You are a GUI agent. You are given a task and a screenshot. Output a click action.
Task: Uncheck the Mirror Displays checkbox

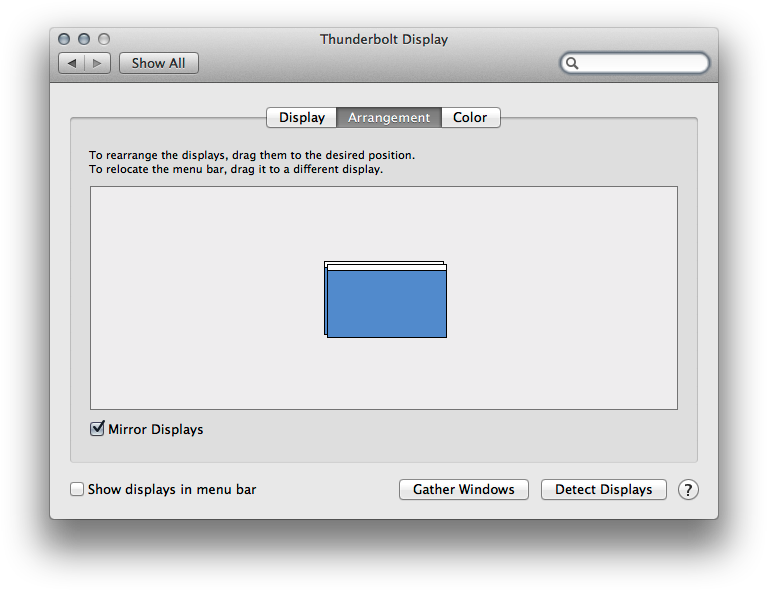pyautogui.click(x=97, y=429)
